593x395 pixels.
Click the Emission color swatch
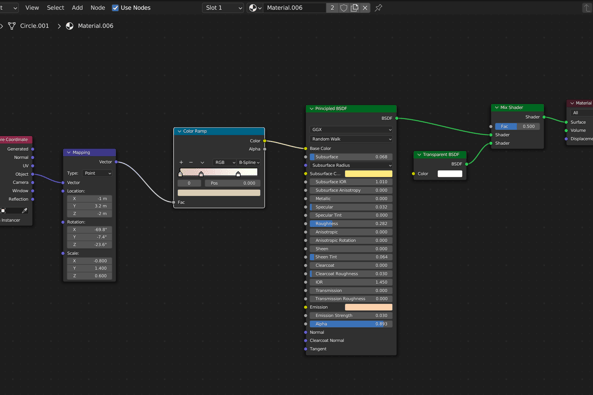click(368, 307)
